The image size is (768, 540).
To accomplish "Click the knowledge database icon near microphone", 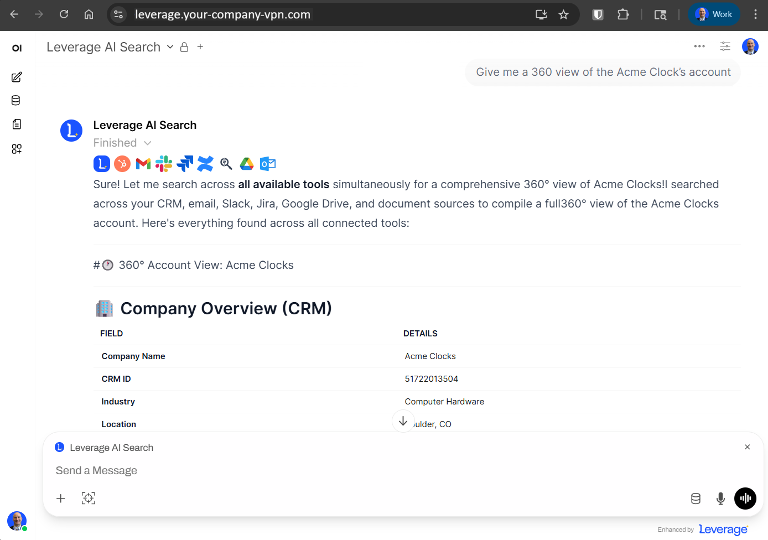I will point(696,499).
